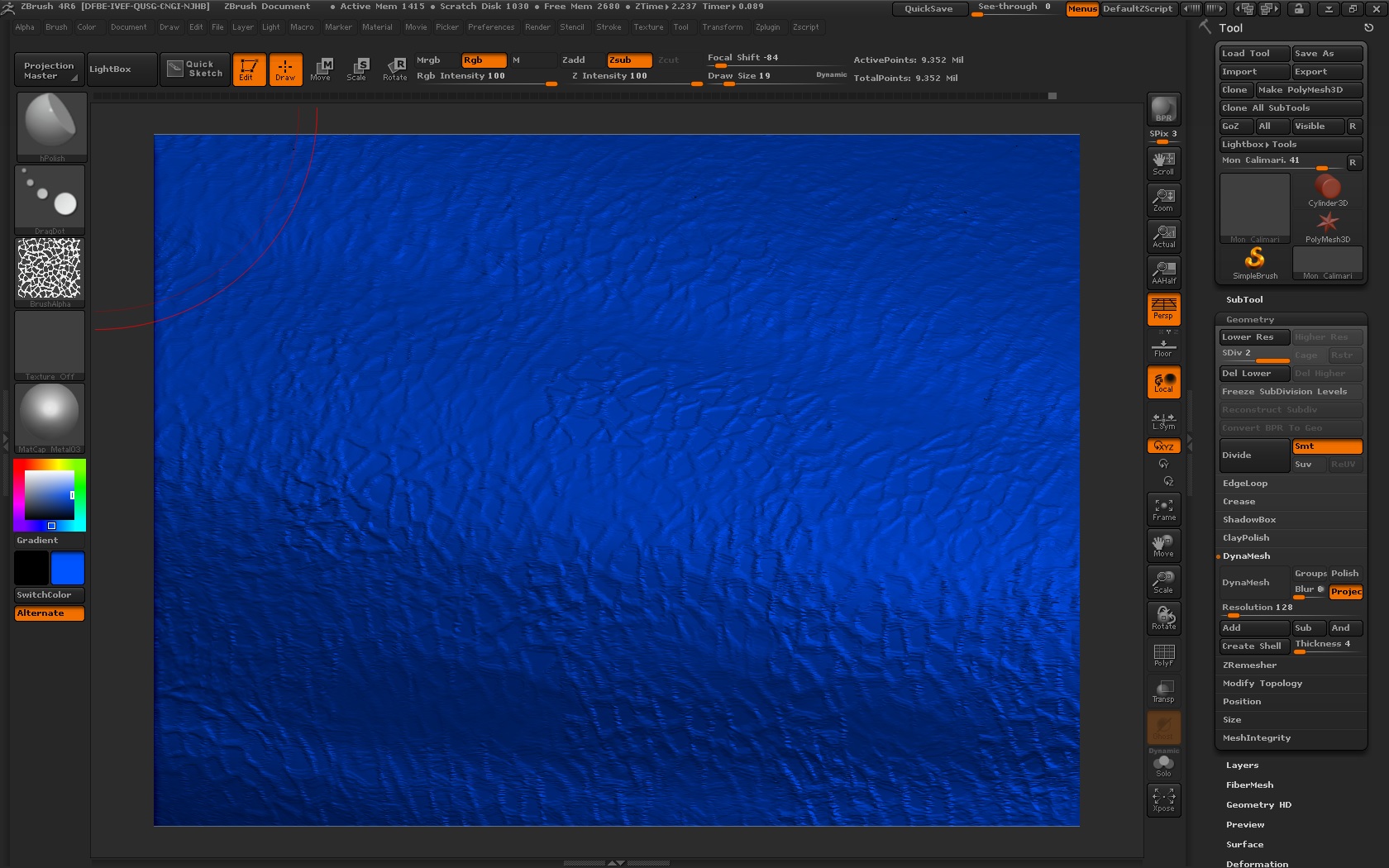Image resolution: width=1389 pixels, height=868 pixels.
Task: Toggle the Smt option beside Divide
Action: (x=1326, y=446)
